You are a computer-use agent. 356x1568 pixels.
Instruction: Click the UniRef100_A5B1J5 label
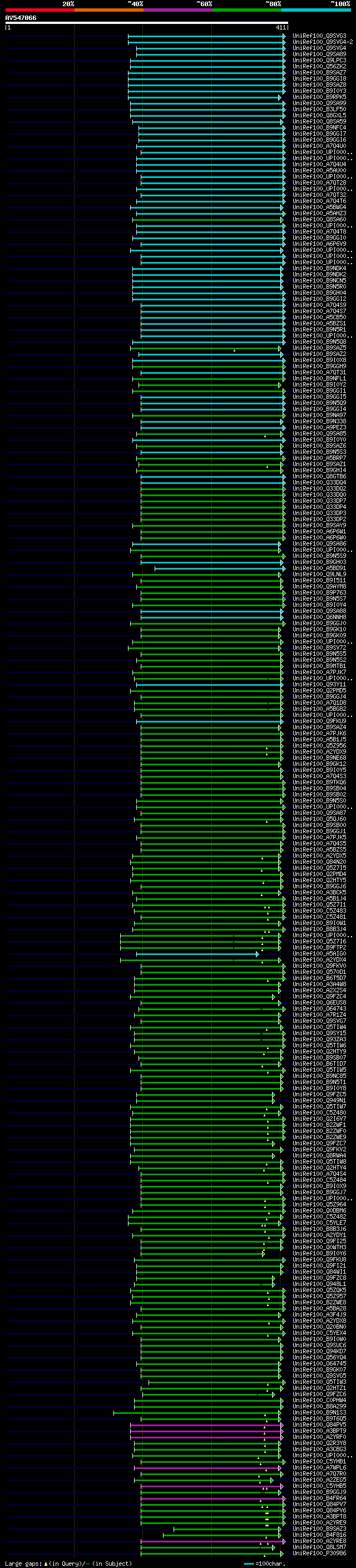tap(319, 740)
